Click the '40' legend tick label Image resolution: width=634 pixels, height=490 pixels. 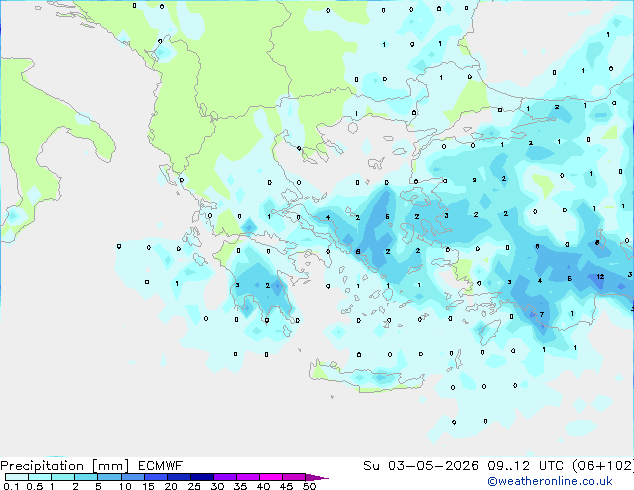263,486
